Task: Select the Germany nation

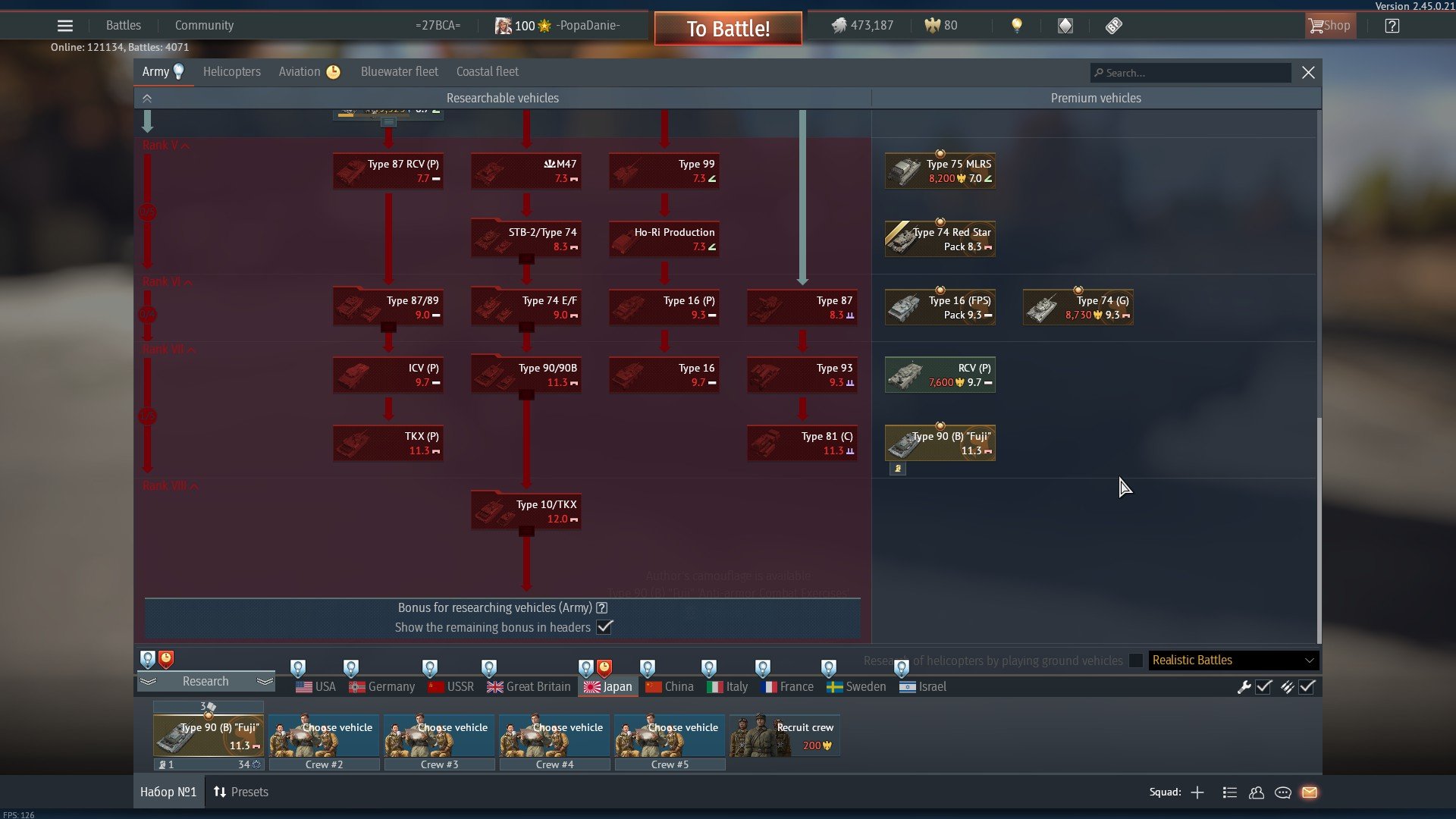Action: [x=382, y=686]
